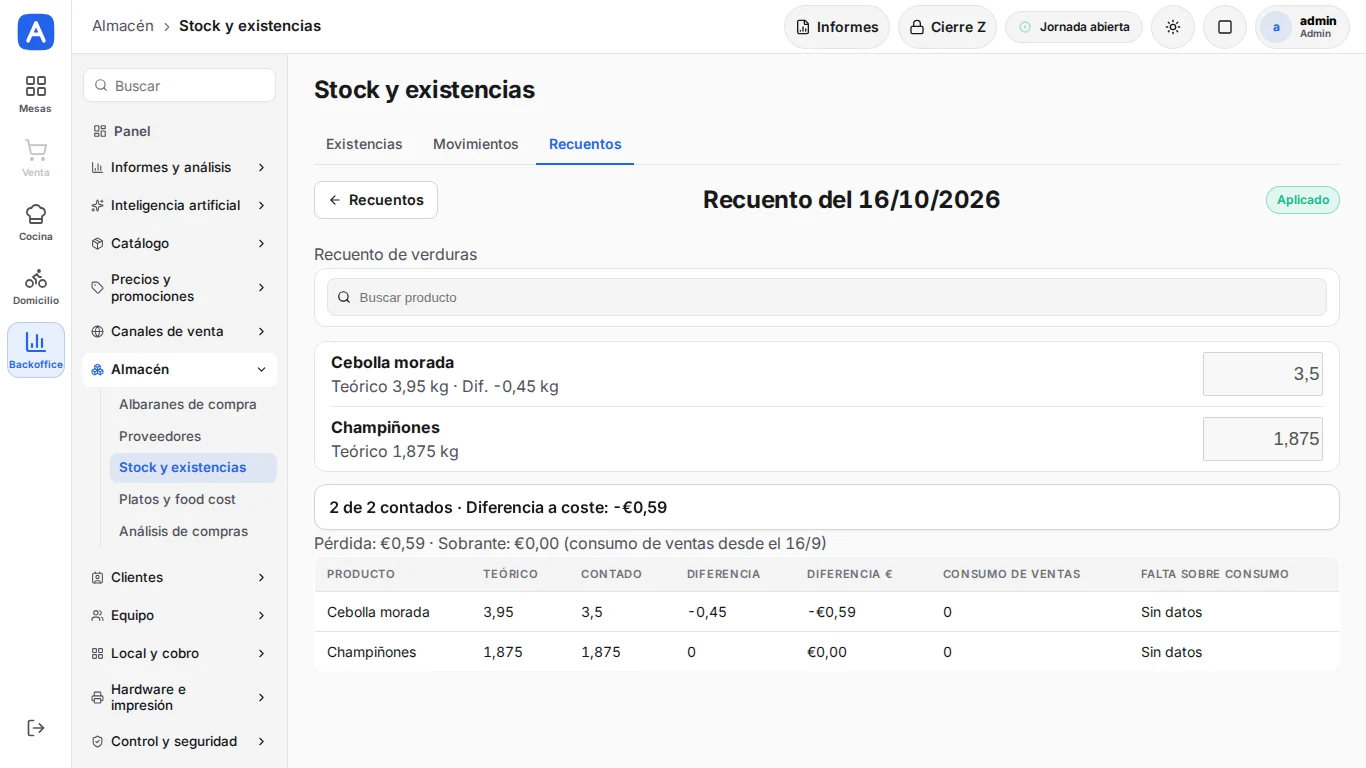Screen dimensions: 1366x768
Task: Focus the sidebar Buscar search field
Action: [x=180, y=86]
